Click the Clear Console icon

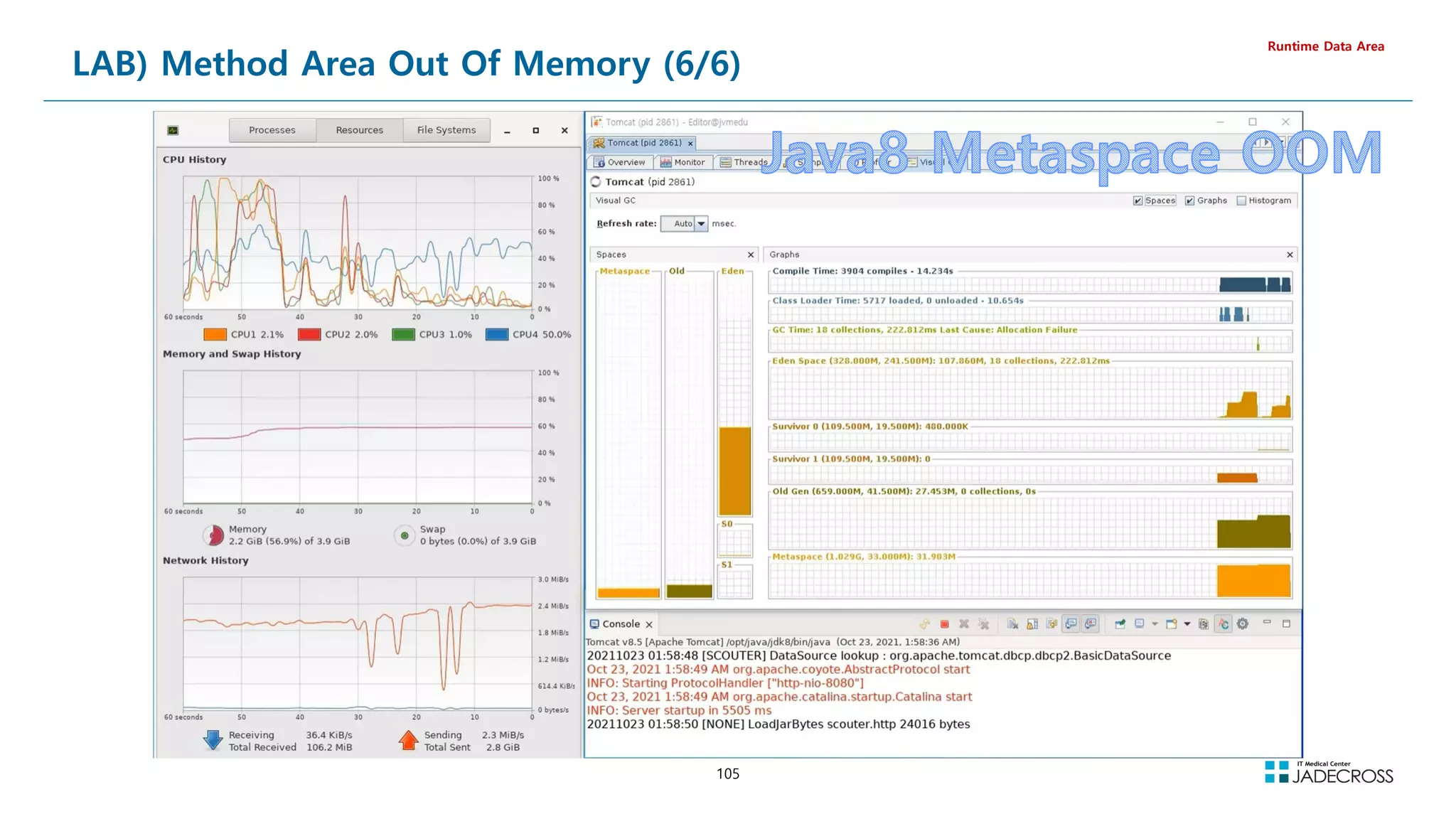(x=1013, y=624)
